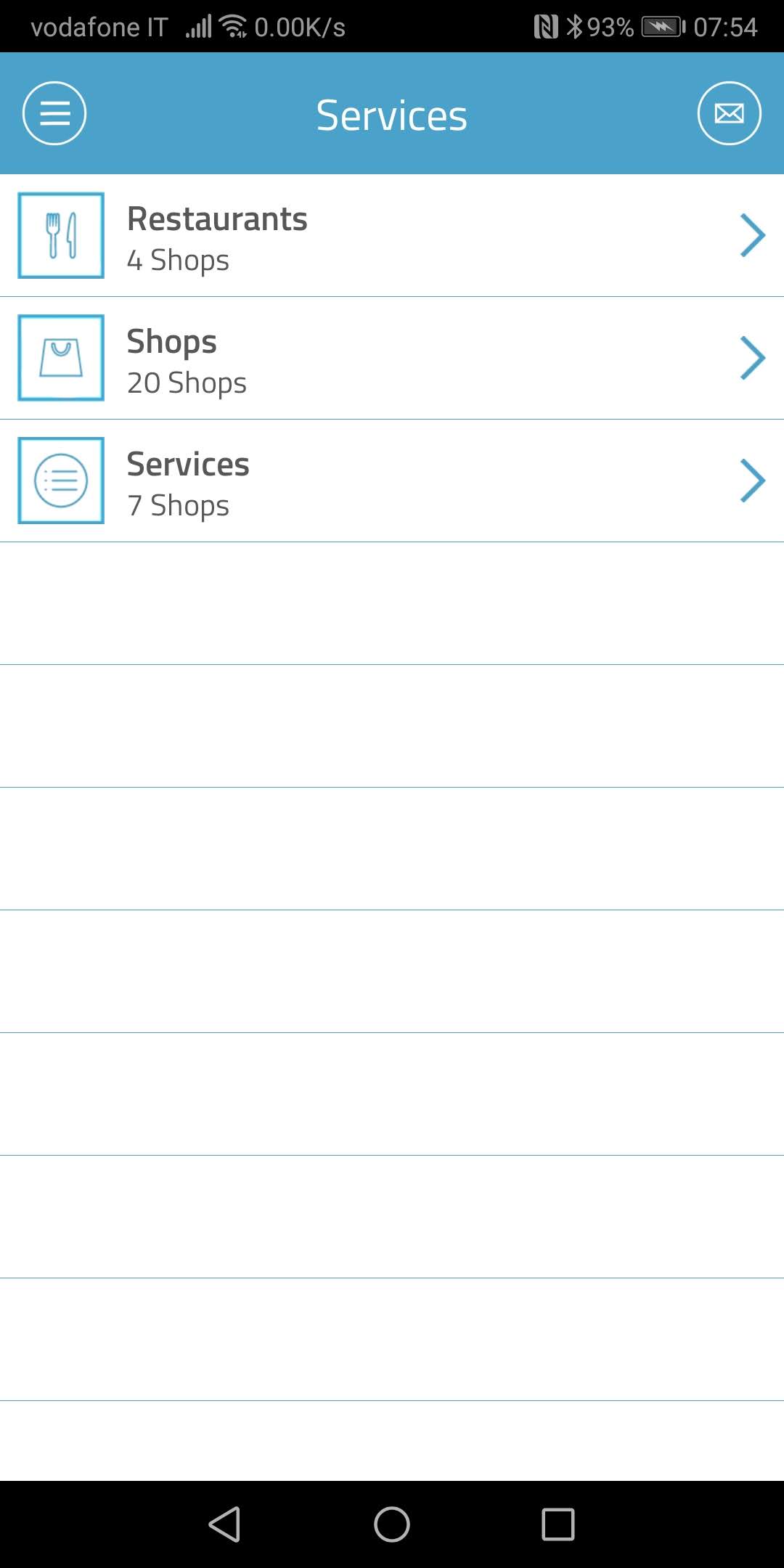
Task: Tap the 20 Shops subtitle
Action: pyautogui.click(x=187, y=383)
